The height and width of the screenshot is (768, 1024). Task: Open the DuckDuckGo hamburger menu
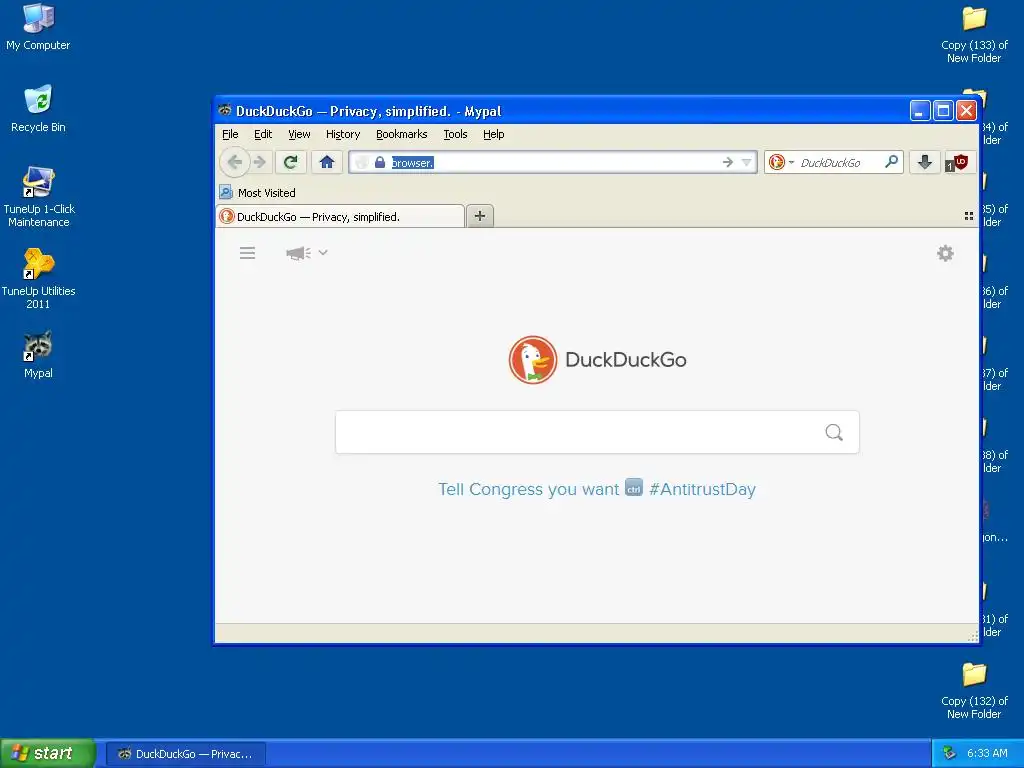[248, 253]
